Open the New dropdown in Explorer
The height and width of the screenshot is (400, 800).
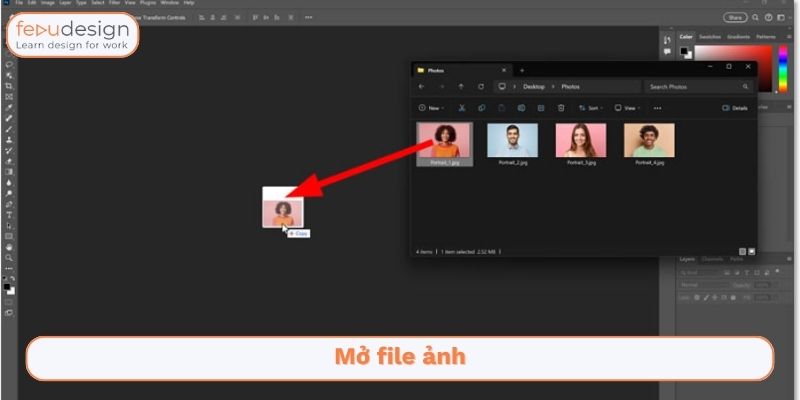[x=431, y=108]
